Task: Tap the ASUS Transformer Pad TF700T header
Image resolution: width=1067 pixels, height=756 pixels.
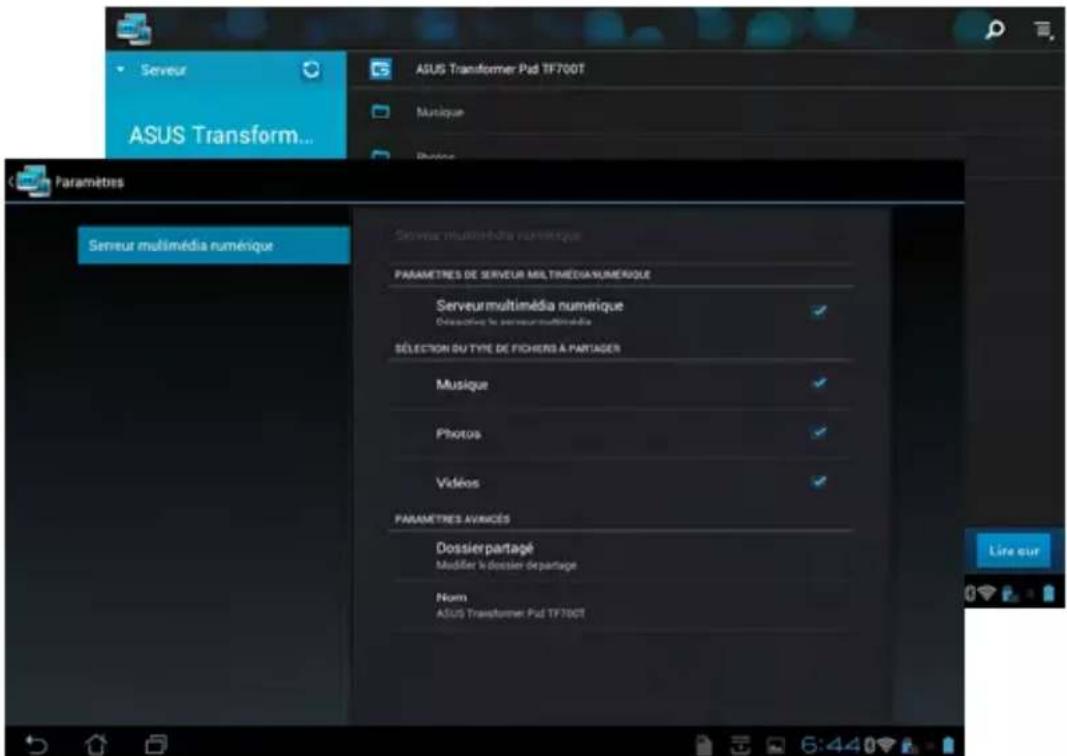Action: pyautogui.click(x=500, y=69)
